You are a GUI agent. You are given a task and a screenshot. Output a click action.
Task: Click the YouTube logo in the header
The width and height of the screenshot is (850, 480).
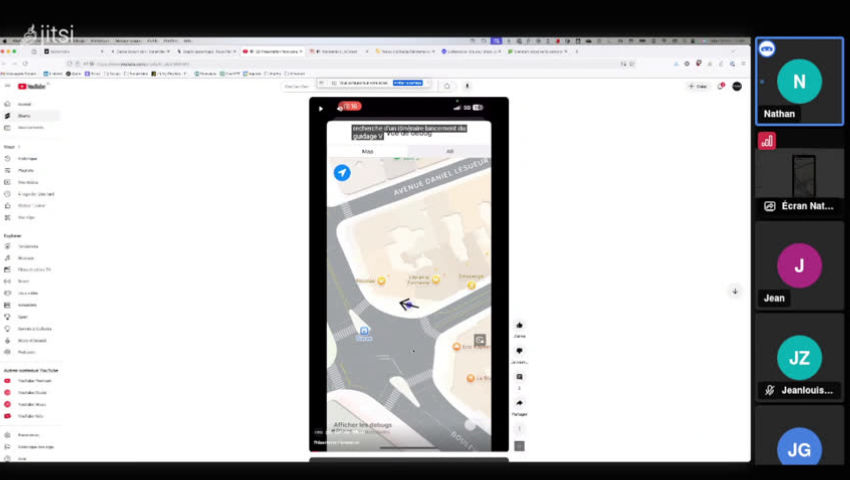coord(29,86)
